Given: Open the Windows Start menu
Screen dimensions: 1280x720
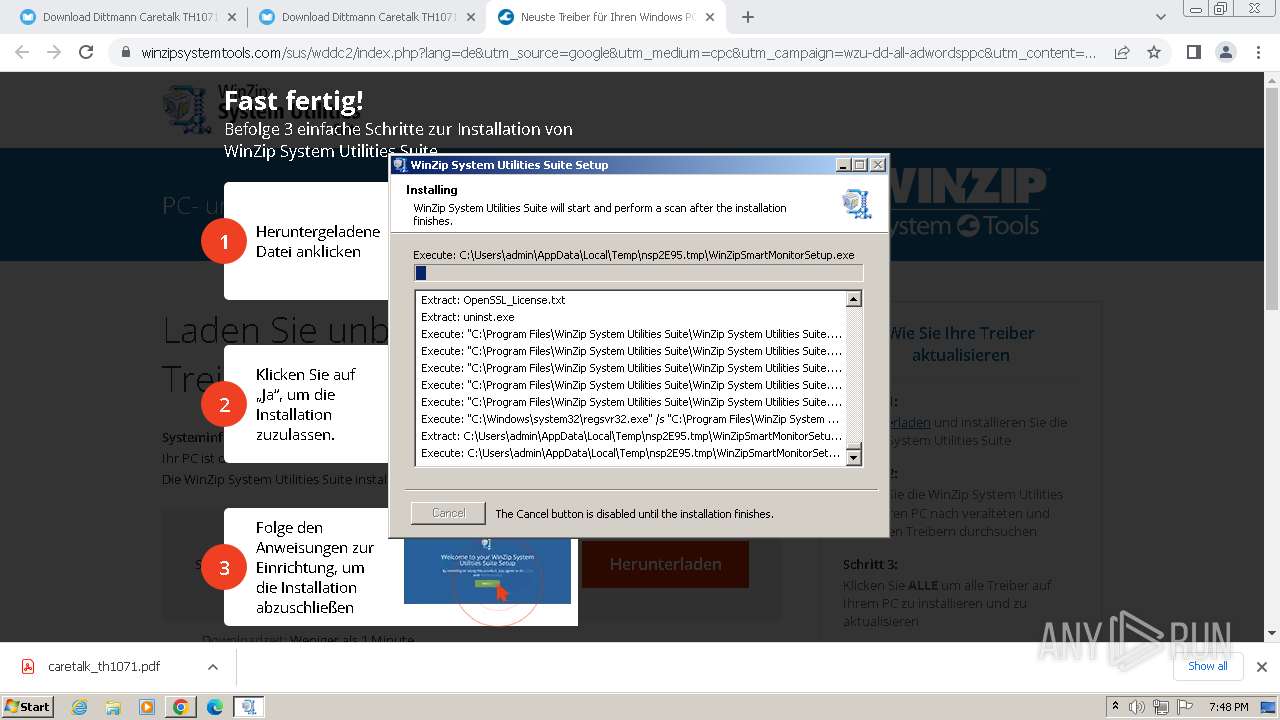Looking at the screenshot, I should 28,706.
